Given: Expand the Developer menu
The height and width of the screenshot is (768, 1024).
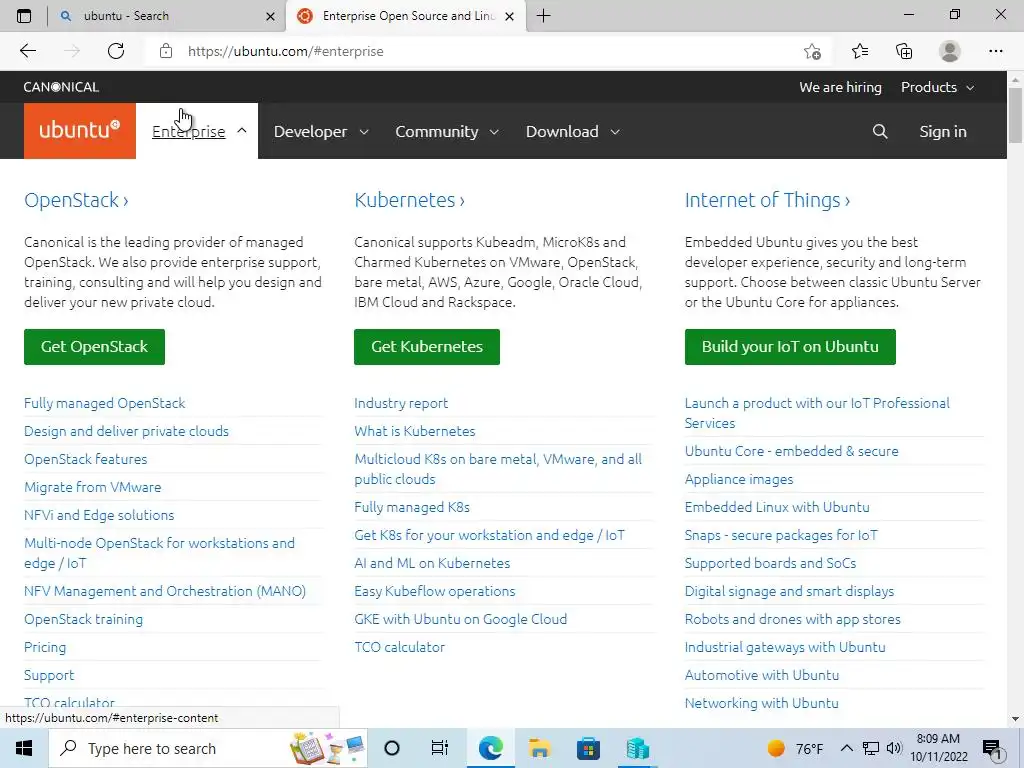Looking at the screenshot, I should click(321, 131).
